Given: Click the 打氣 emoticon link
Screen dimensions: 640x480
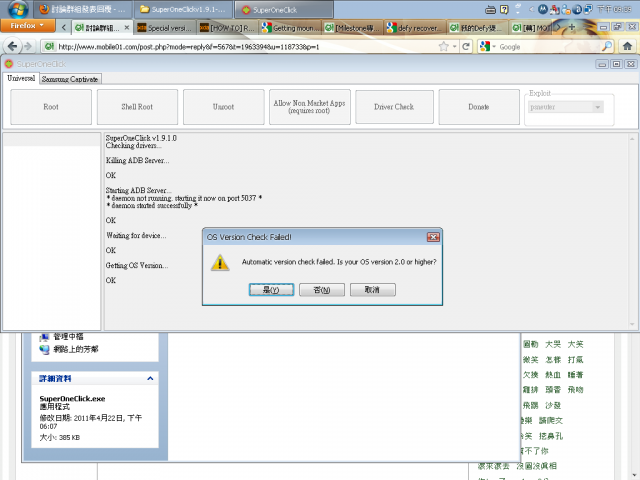Looking at the screenshot, I should coord(575,360).
